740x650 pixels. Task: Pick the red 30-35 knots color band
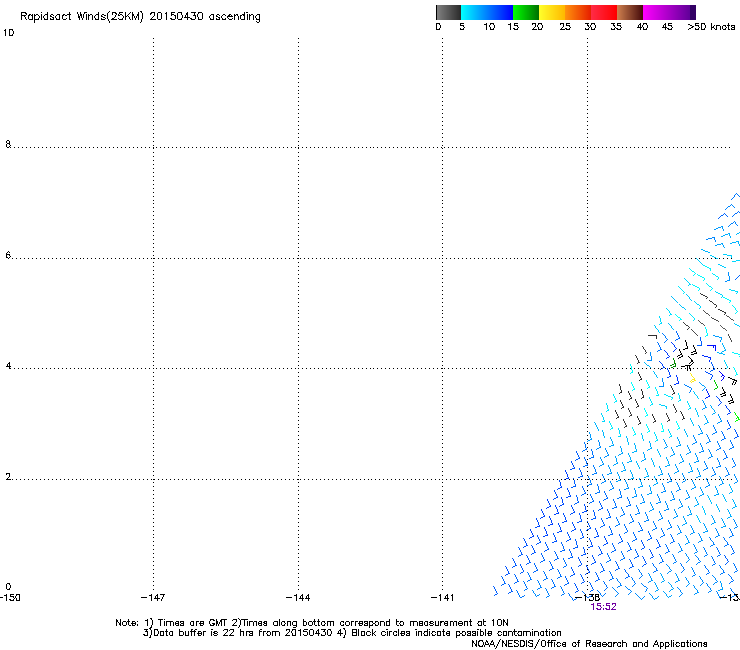coord(604,12)
